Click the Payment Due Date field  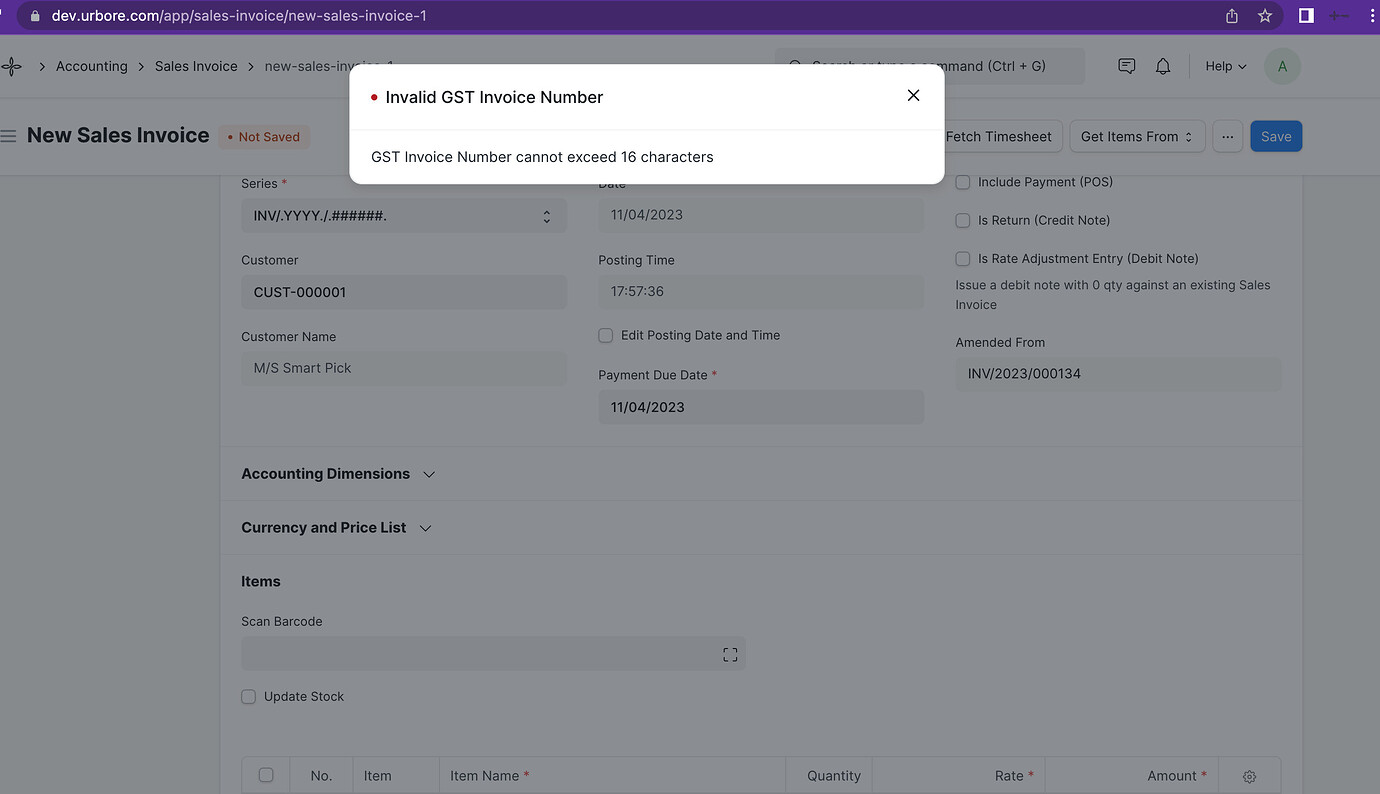click(x=760, y=407)
